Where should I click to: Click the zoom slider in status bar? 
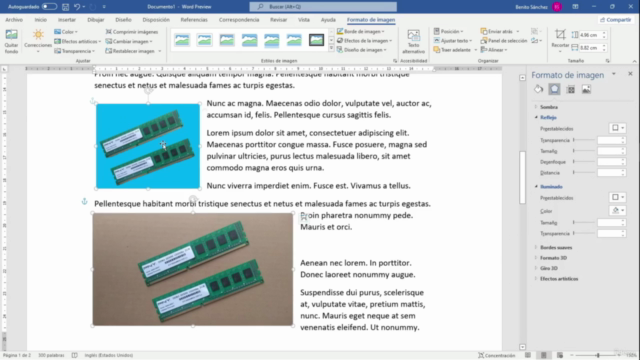click(x=598, y=356)
